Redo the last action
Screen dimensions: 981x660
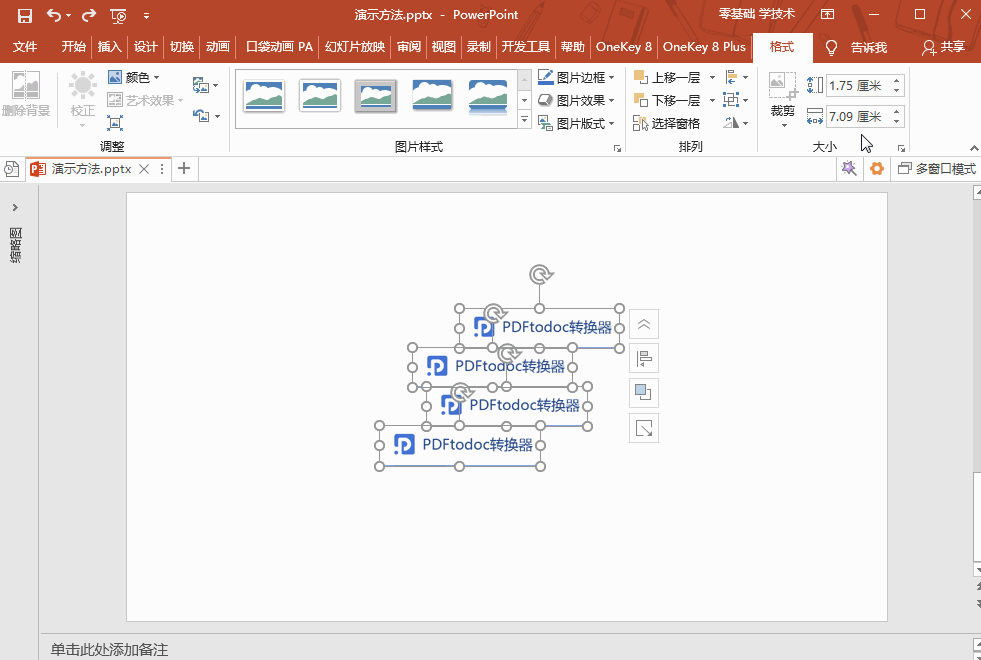(x=89, y=15)
